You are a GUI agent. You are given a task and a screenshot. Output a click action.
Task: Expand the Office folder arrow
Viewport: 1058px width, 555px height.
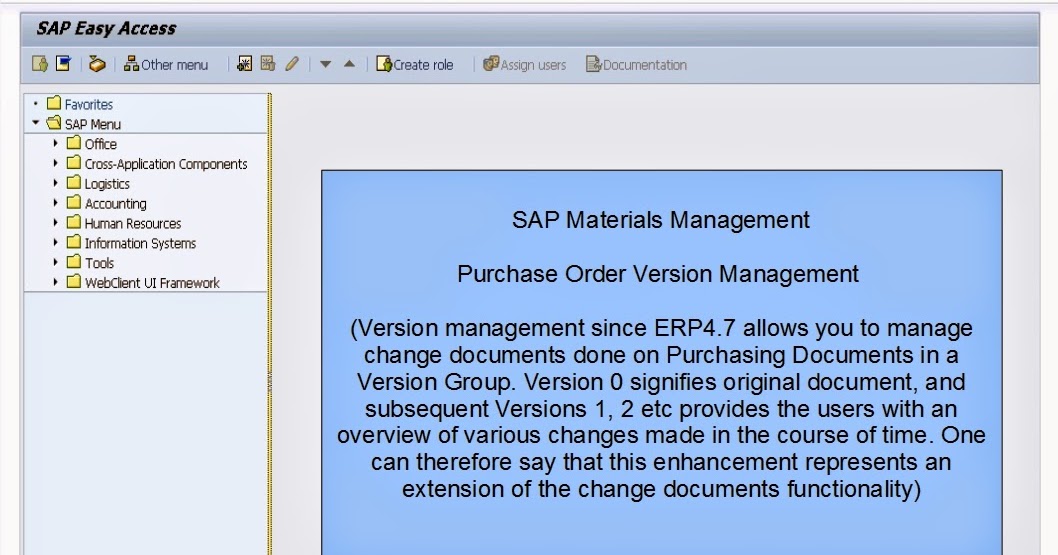click(x=55, y=143)
